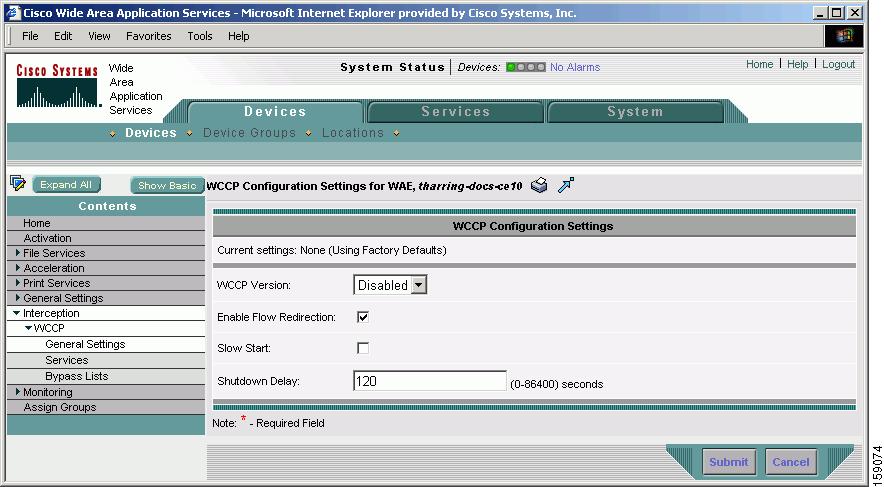
Task: Toggle the Enable Flow Redirection checkbox
Action: point(363,317)
